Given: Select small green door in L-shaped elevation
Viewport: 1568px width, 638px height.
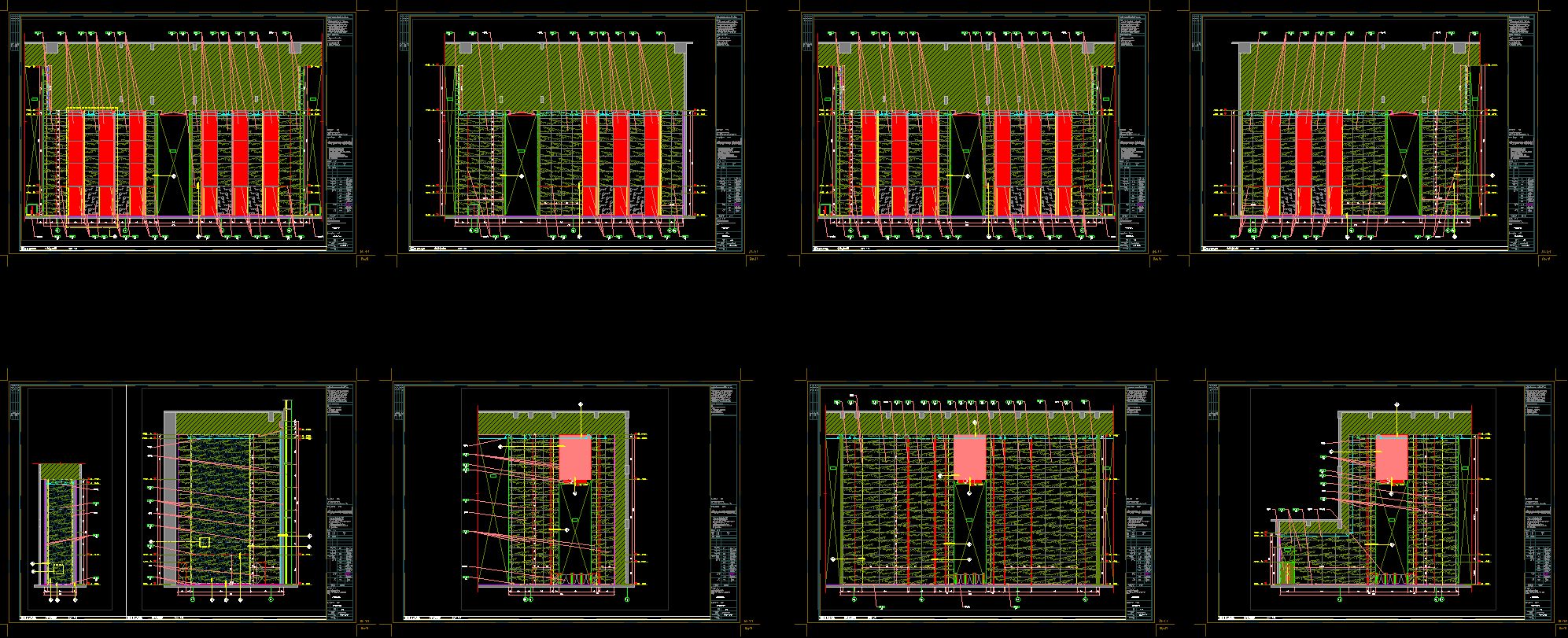Looking at the screenshot, I should pyautogui.click(x=1288, y=571).
